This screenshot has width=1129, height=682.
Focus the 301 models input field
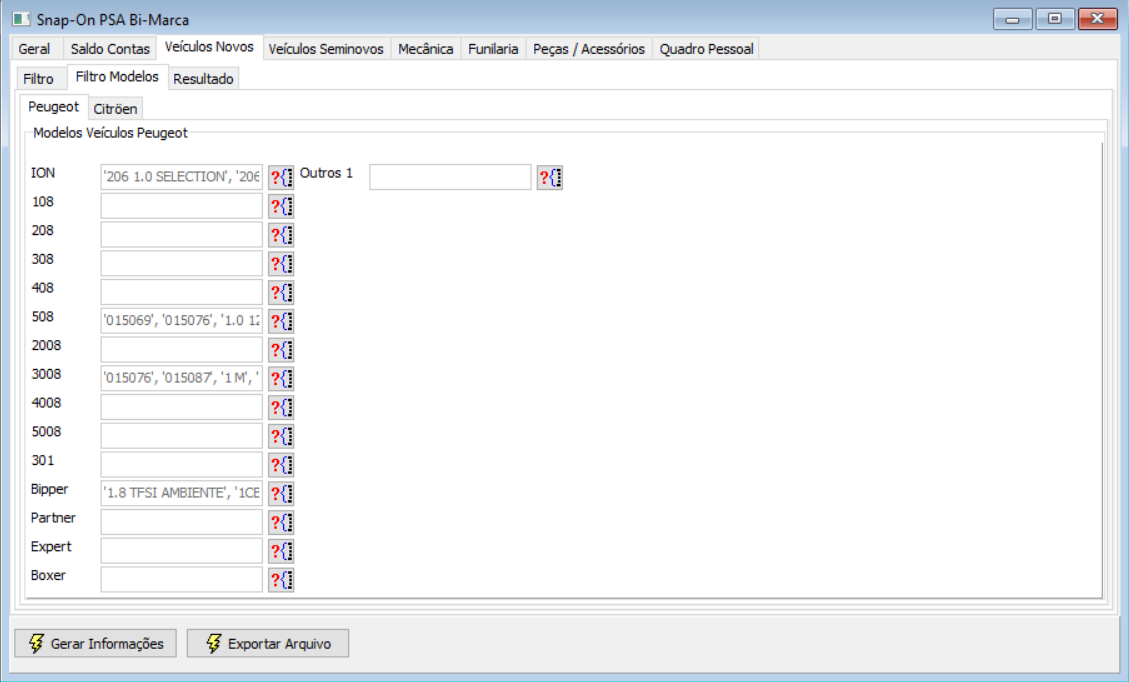pyautogui.click(x=181, y=465)
